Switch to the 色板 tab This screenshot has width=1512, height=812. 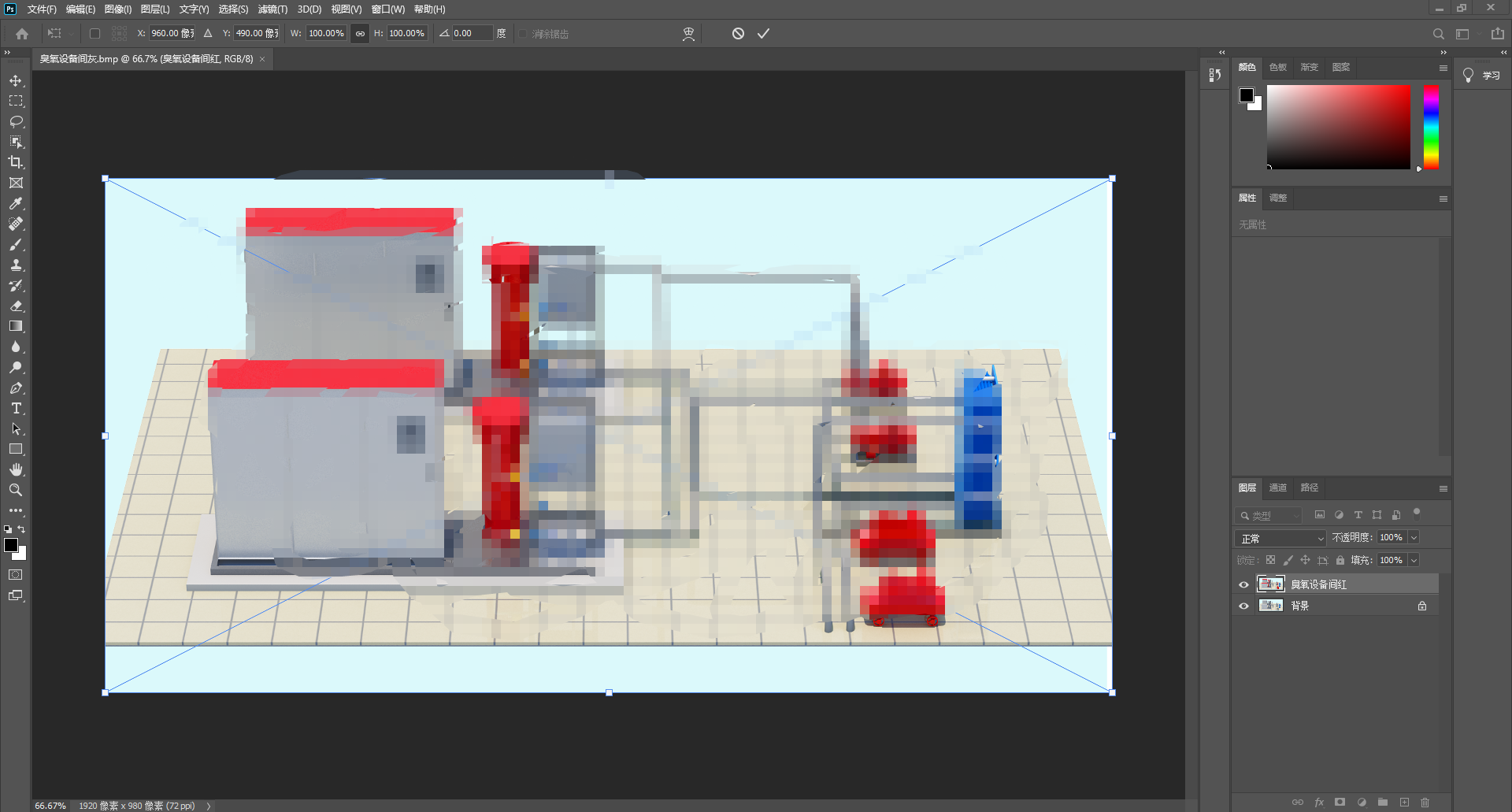pos(1278,67)
